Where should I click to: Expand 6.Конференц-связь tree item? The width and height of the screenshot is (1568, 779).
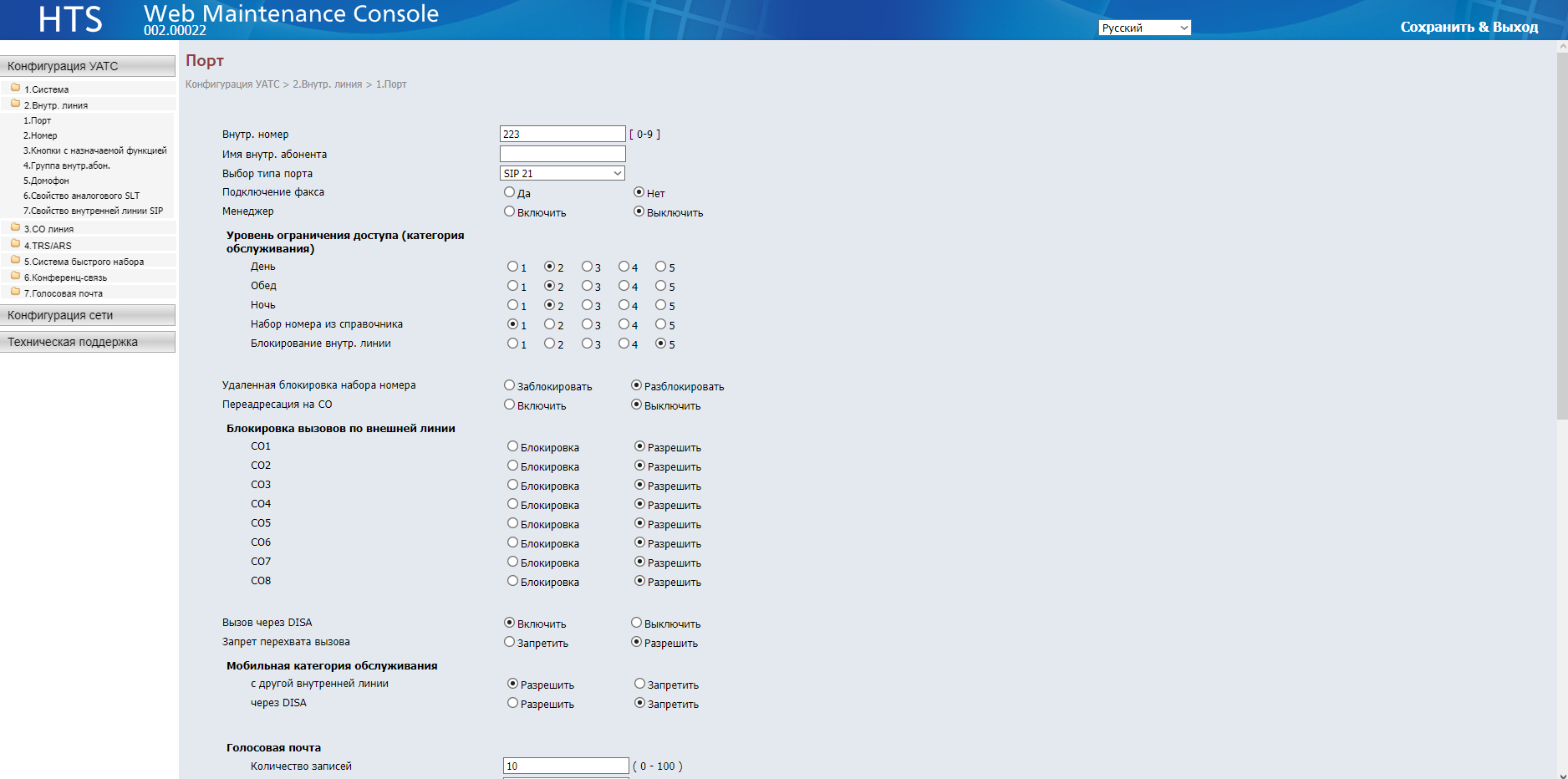65,277
